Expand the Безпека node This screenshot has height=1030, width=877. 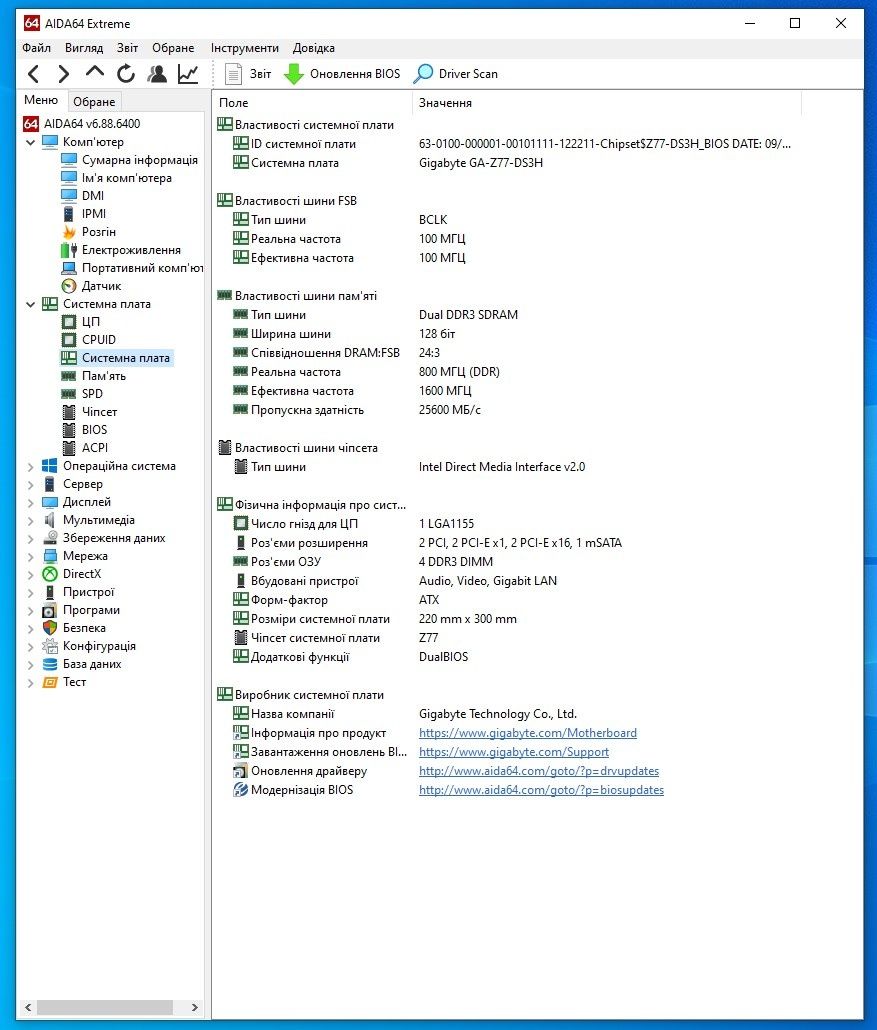click(x=30, y=629)
